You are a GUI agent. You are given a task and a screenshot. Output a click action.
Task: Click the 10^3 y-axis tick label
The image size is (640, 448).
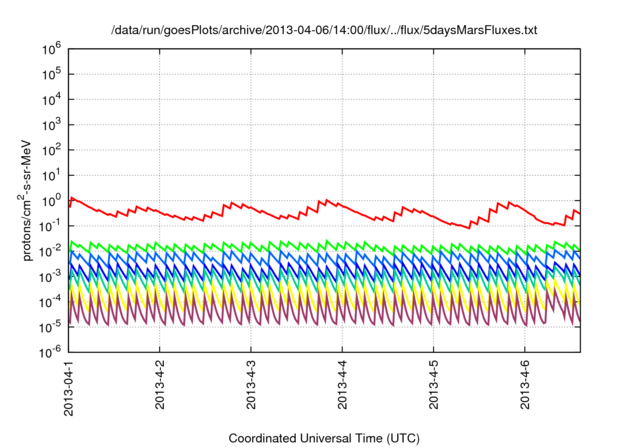51,125
